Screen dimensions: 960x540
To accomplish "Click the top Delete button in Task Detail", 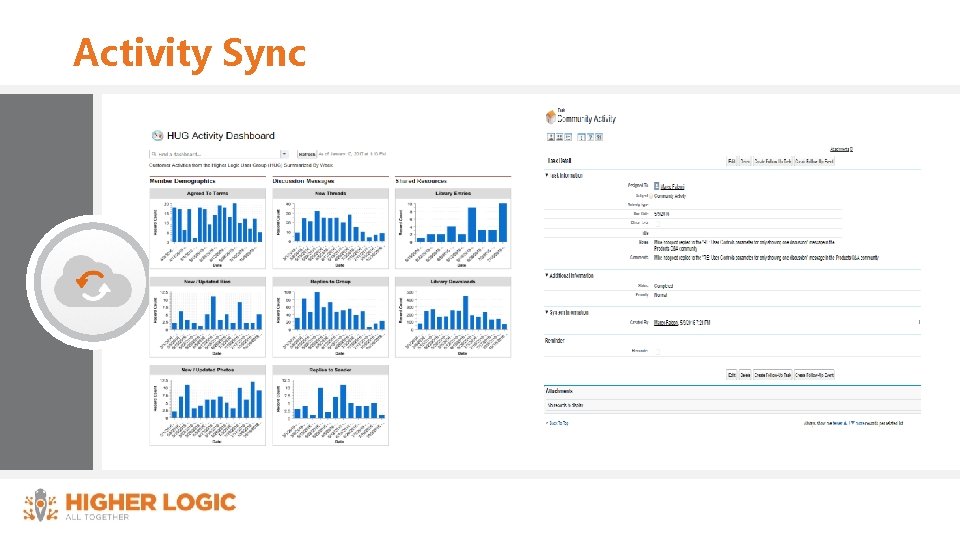I will tap(745, 161).
